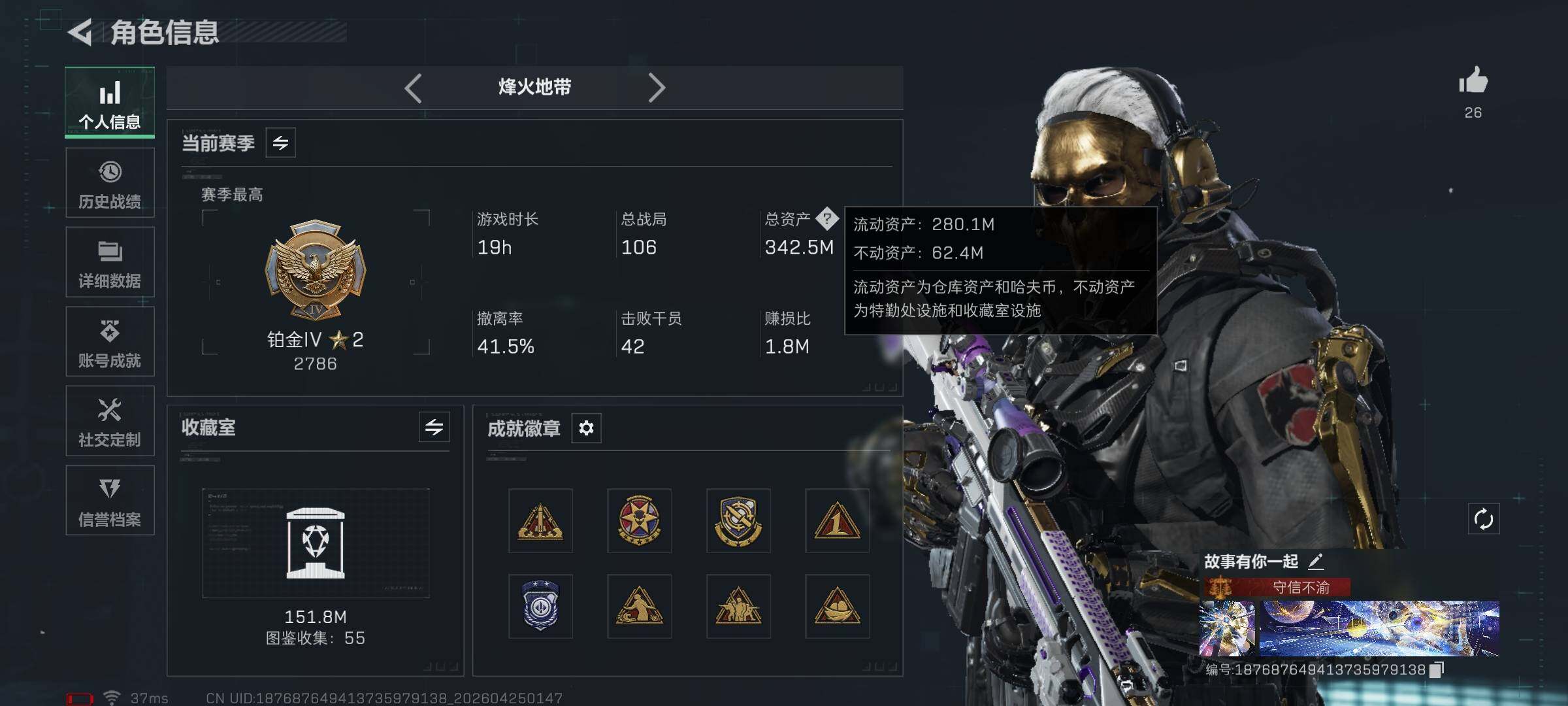Switch to previous mode with left chevron
Screen dimensions: 1568x706
413,88
